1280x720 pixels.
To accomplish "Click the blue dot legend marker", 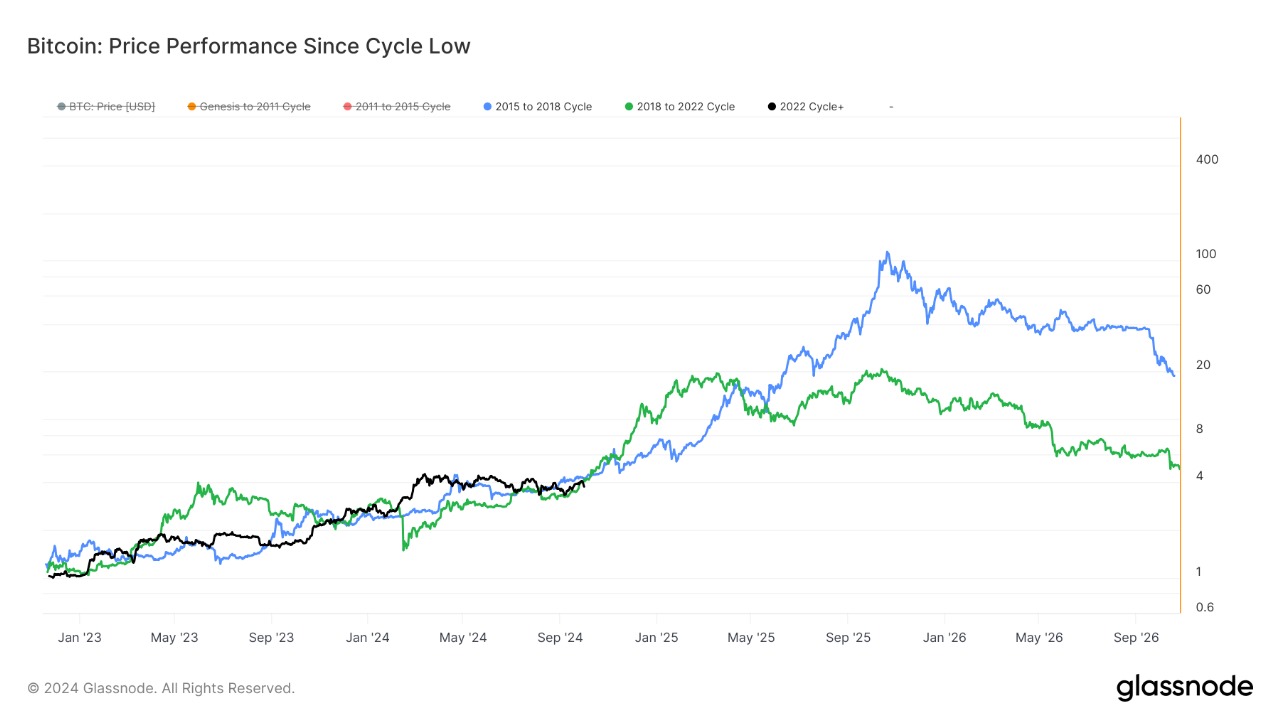I will tap(487, 106).
